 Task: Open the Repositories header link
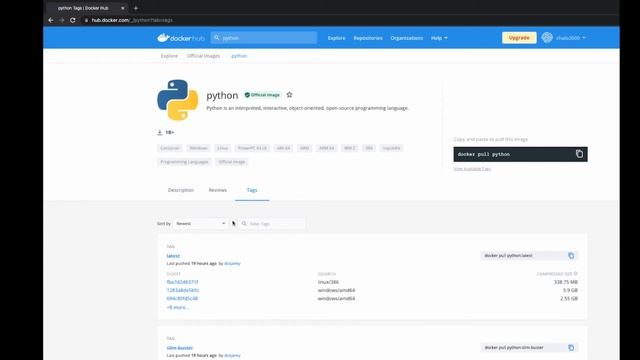(368, 38)
